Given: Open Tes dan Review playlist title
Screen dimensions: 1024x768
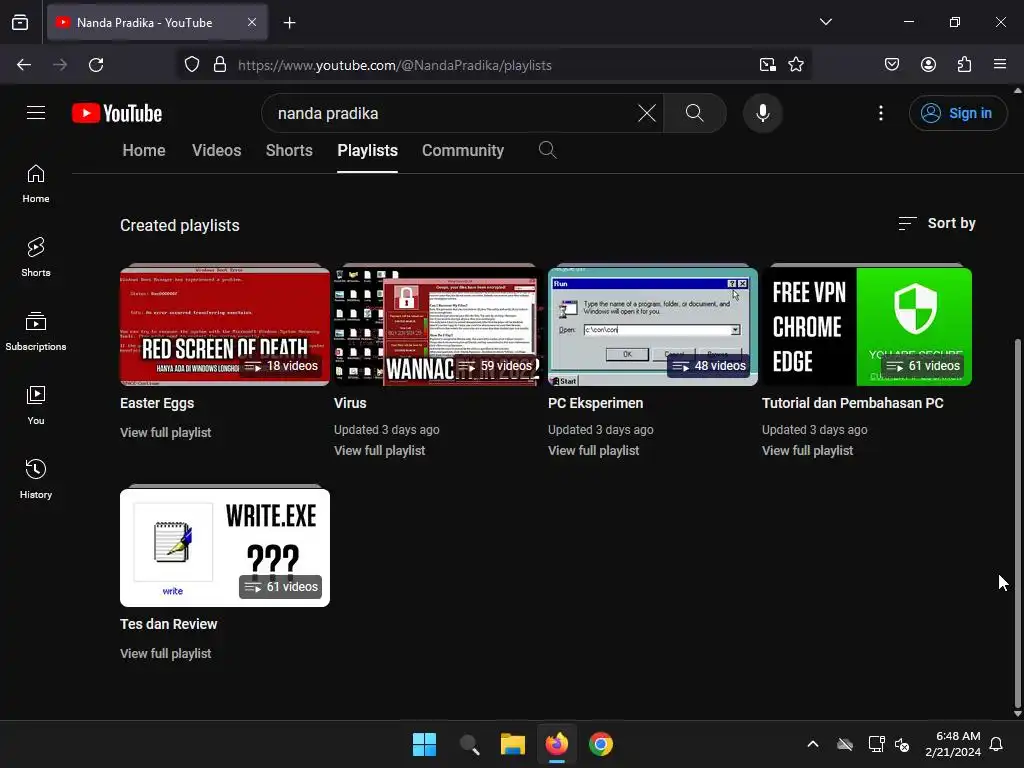Looking at the screenshot, I should 168,624.
